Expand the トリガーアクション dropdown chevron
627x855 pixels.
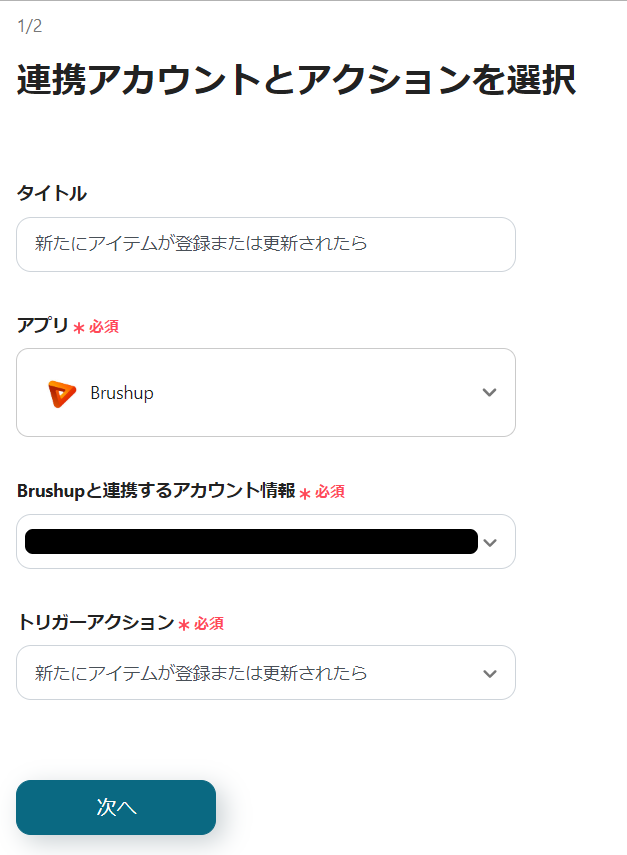pyautogui.click(x=489, y=674)
